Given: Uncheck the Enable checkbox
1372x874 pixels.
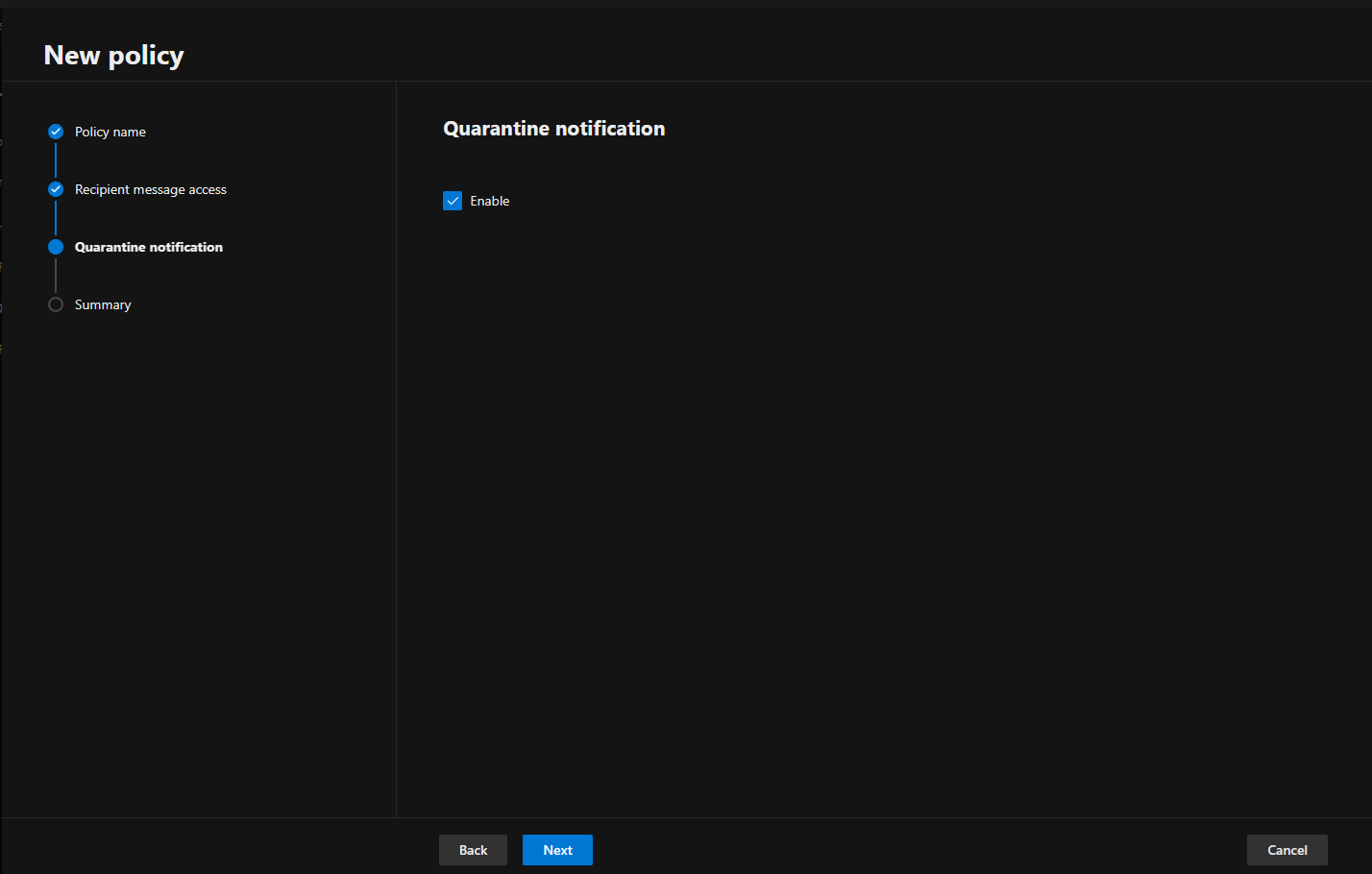Looking at the screenshot, I should 453,201.
